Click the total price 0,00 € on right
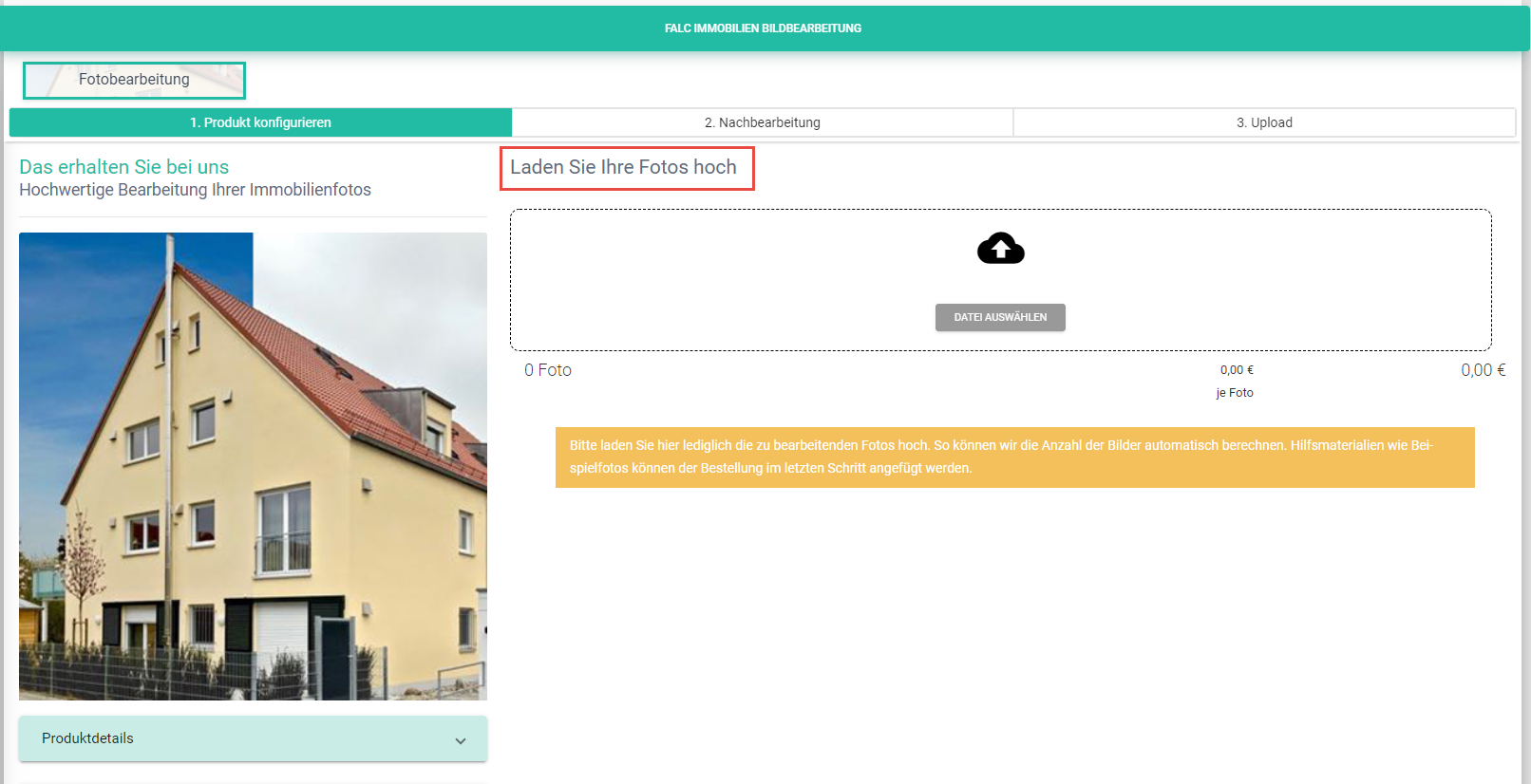1531x784 pixels. point(1483,370)
